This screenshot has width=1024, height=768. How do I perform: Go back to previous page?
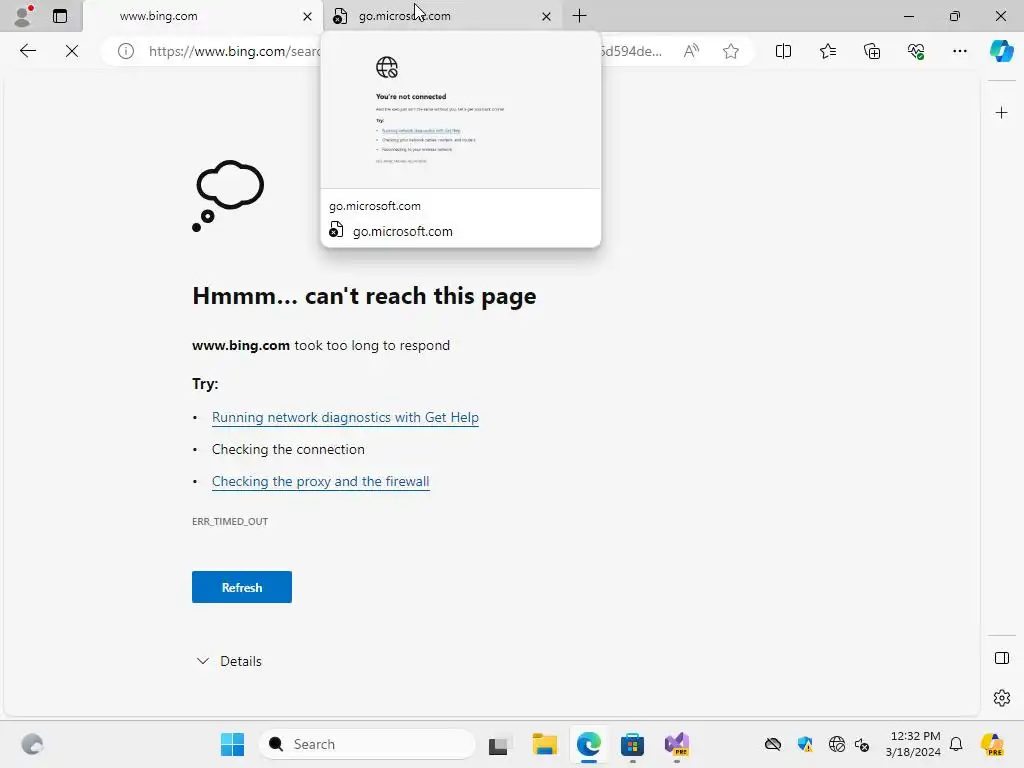point(27,51)
